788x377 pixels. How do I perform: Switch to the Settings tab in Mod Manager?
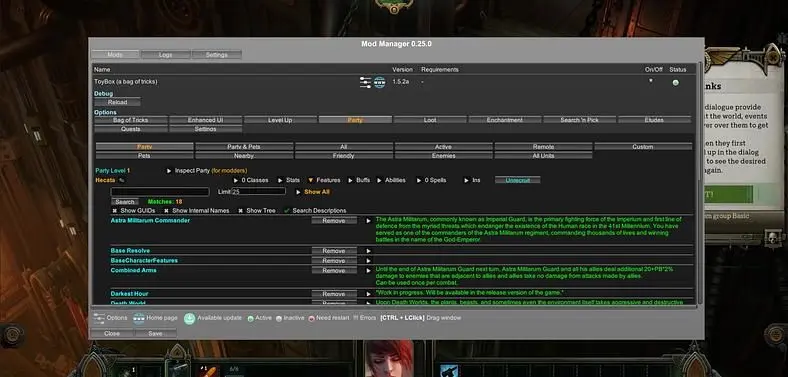pos(217,55)
